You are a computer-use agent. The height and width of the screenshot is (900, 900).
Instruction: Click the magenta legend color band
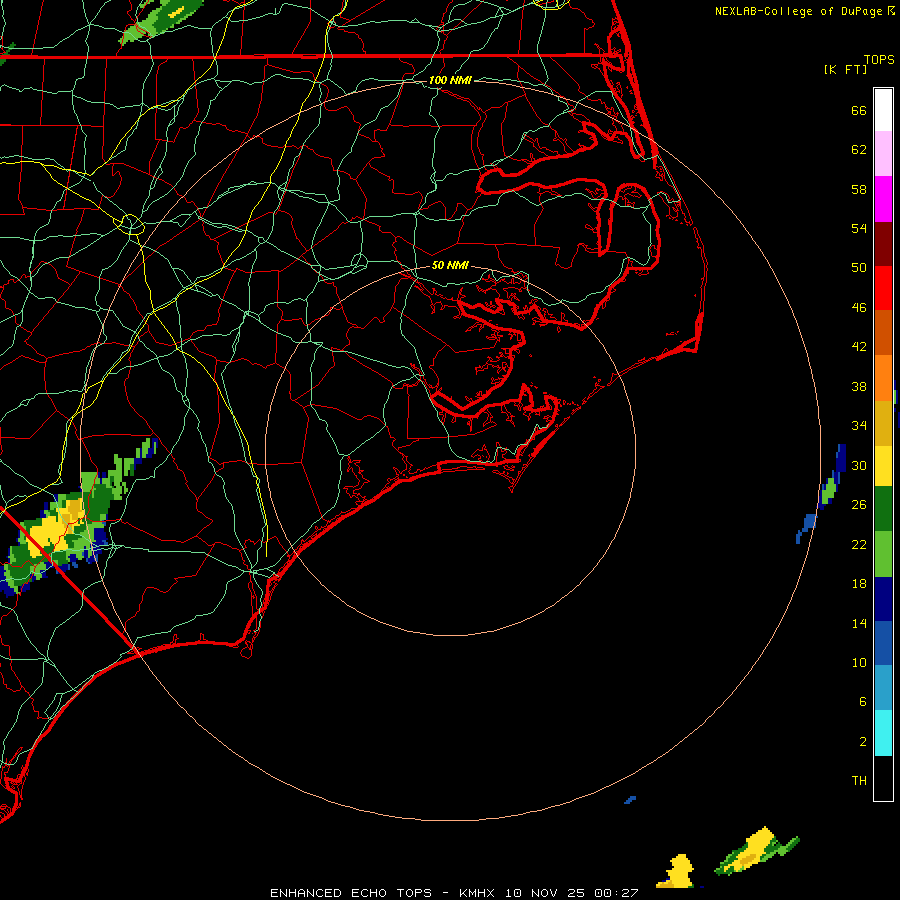point(883,199)
